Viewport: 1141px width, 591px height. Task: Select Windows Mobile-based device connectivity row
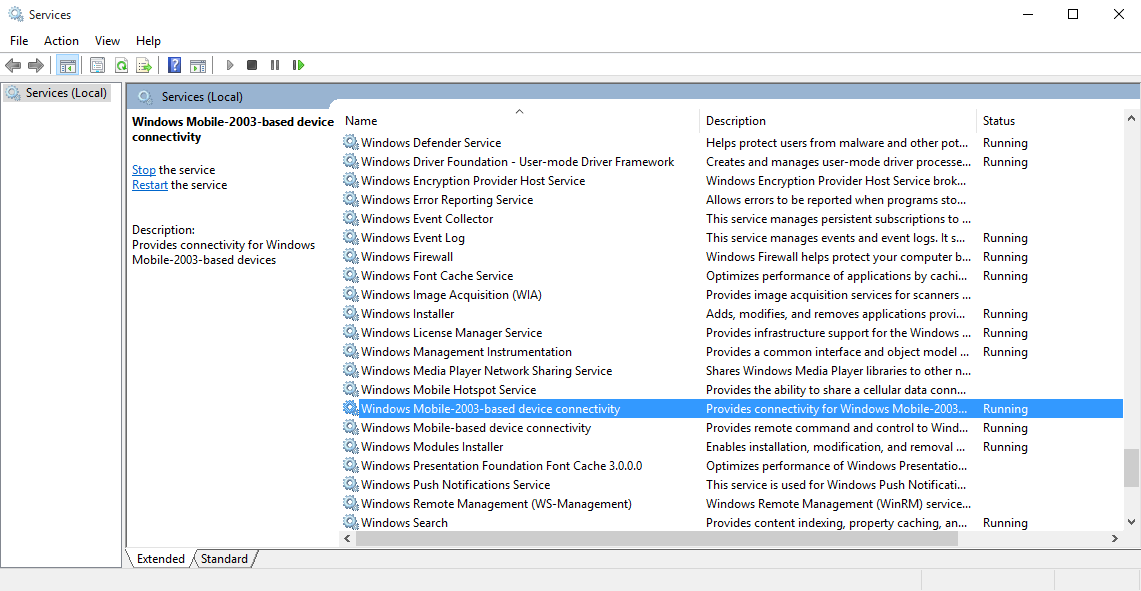coord(732,428)
